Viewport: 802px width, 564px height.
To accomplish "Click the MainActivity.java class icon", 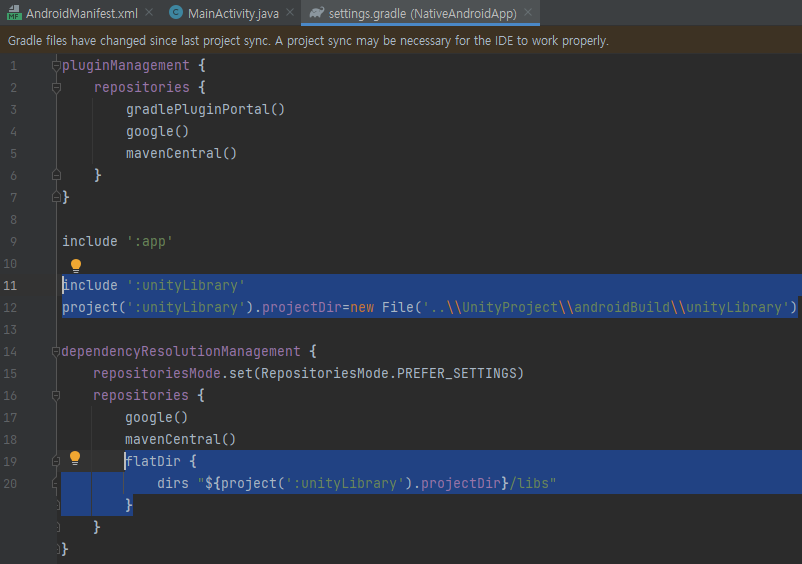I will (176, 13).
